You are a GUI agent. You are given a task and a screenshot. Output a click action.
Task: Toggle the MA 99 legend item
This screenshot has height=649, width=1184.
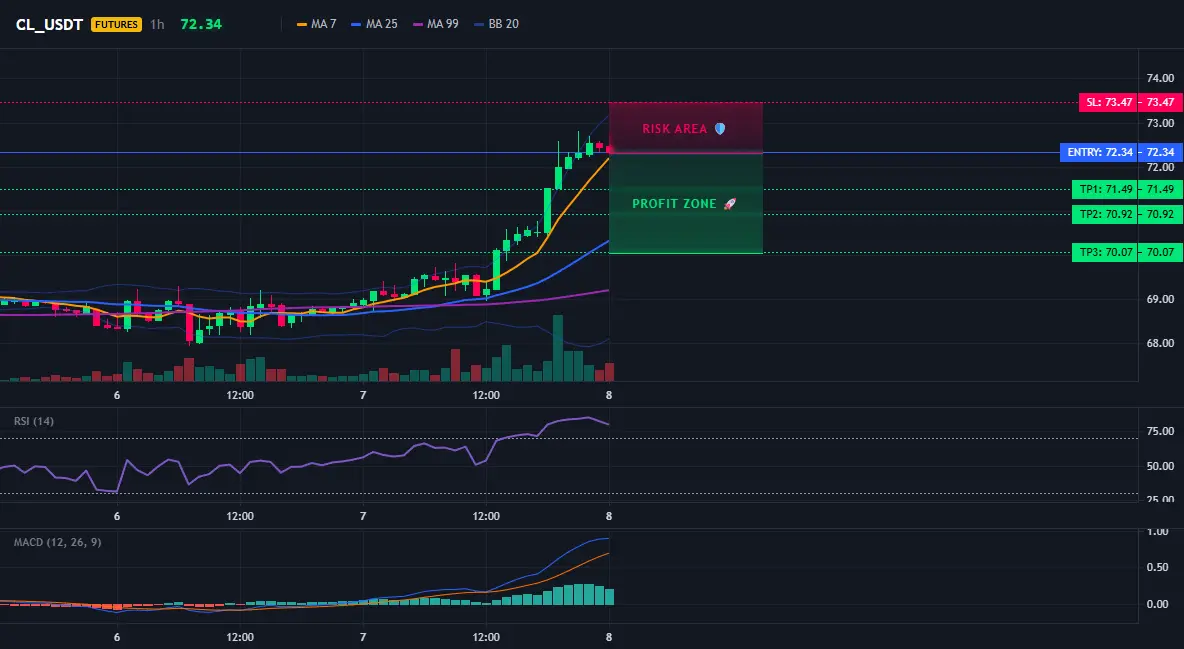pyautogui.click(x=436, y=24)
